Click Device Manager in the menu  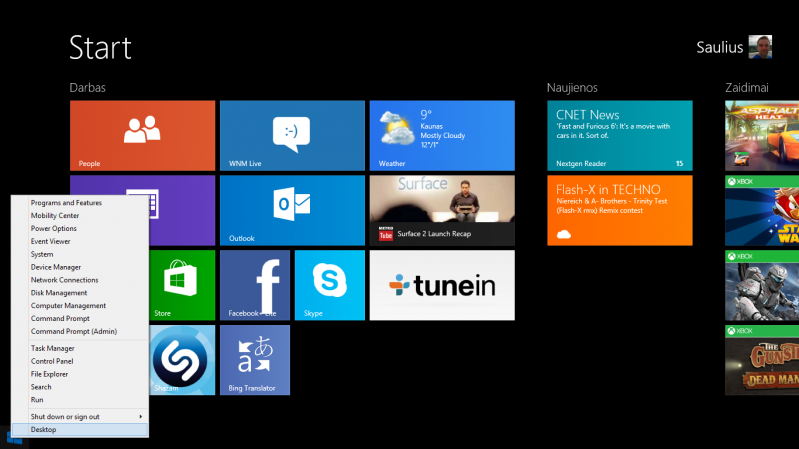pyautogui.click(x=80, y=267)
